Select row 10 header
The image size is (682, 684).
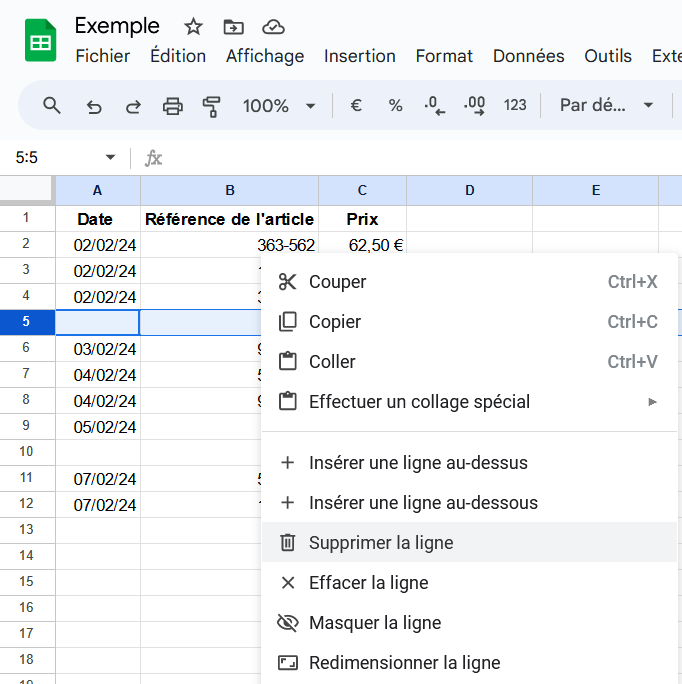(27, 452)
